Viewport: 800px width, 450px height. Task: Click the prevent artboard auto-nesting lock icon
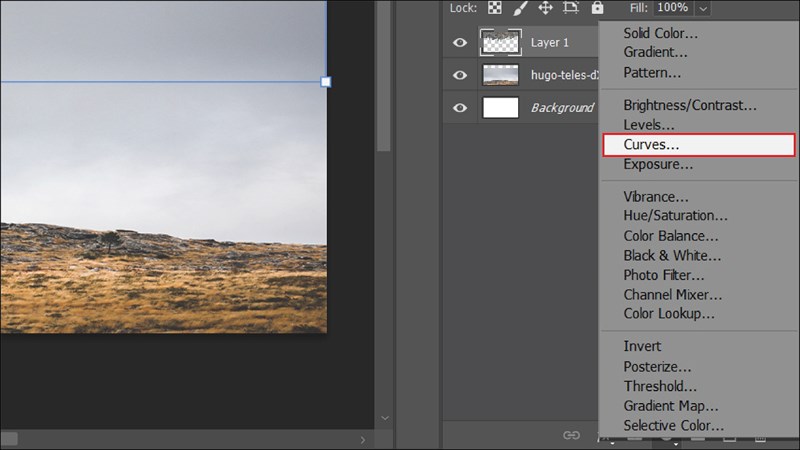tap(570, 8)
